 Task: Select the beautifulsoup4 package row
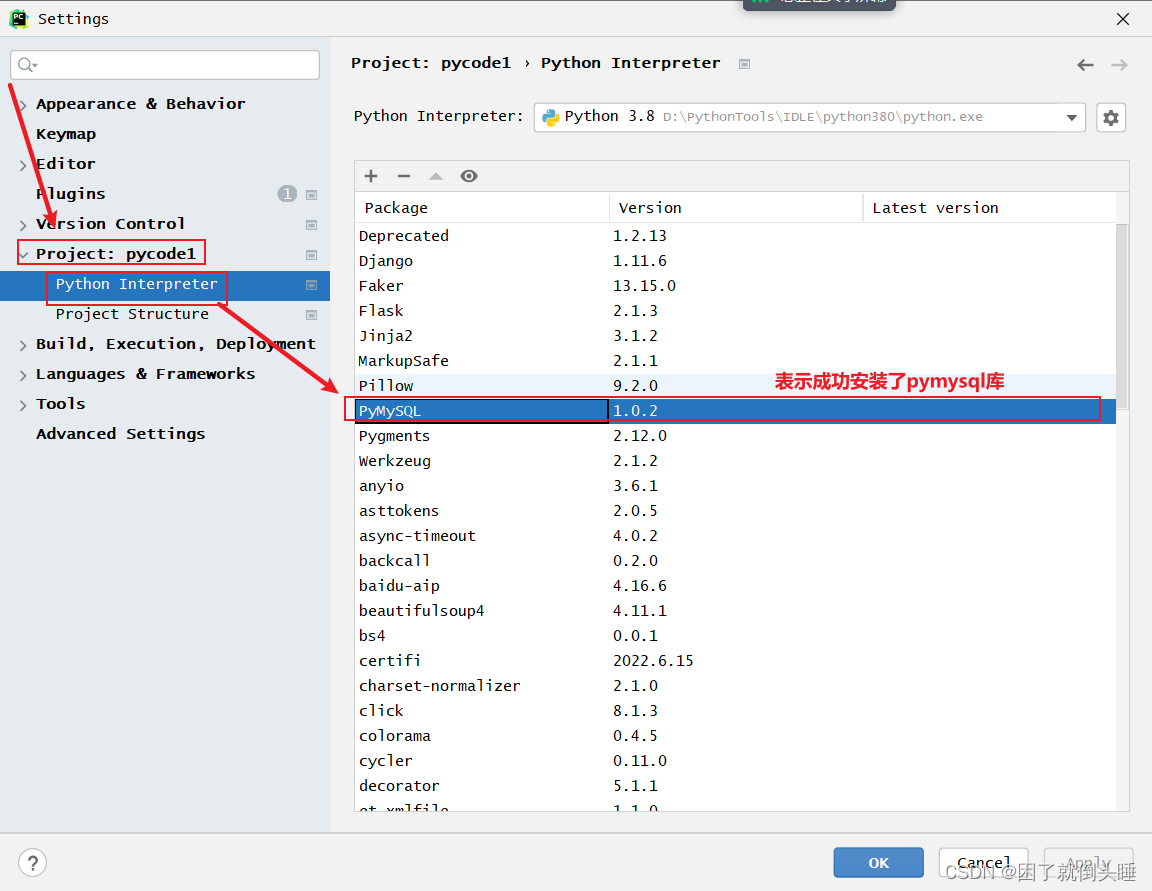735,610
